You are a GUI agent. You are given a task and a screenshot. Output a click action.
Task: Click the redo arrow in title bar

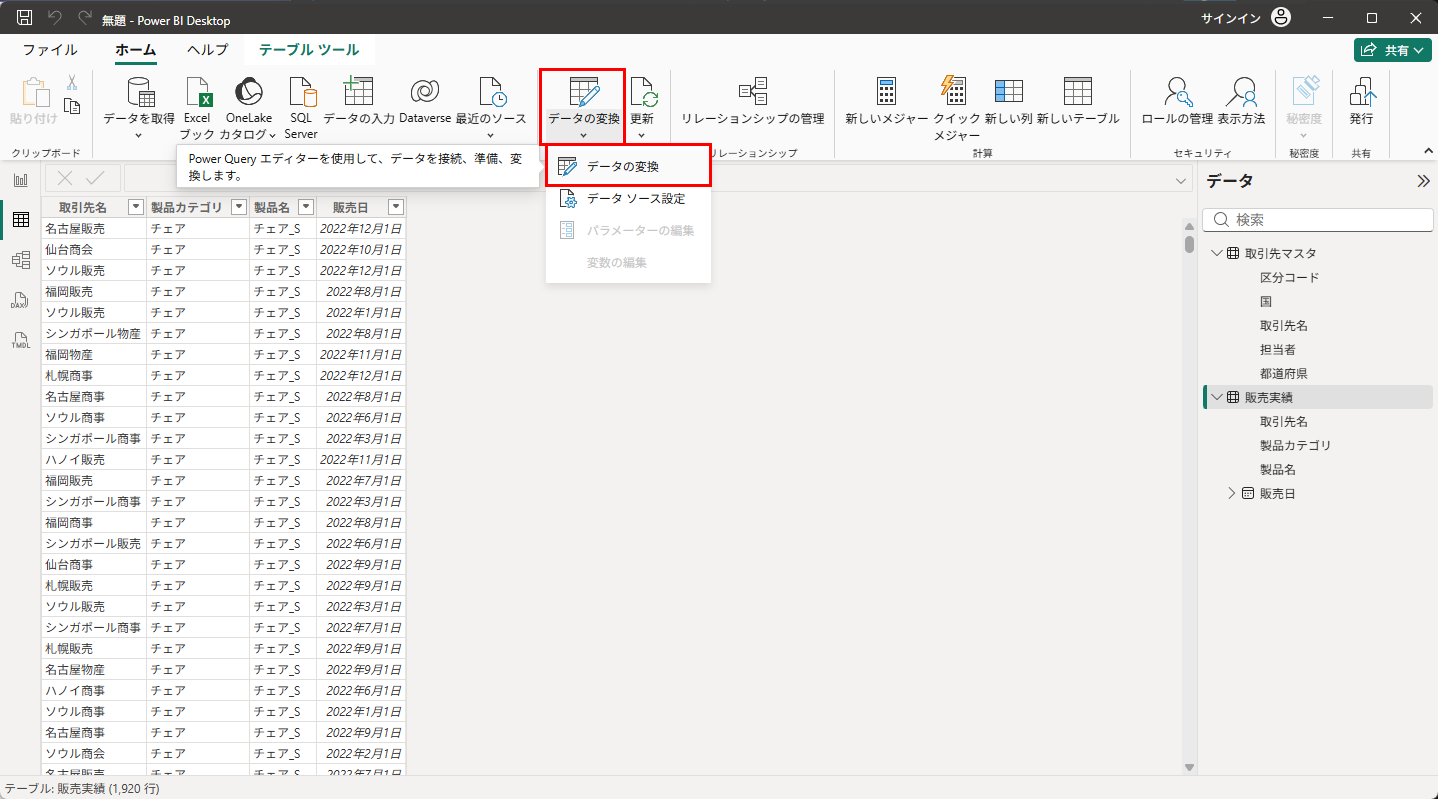85,18
